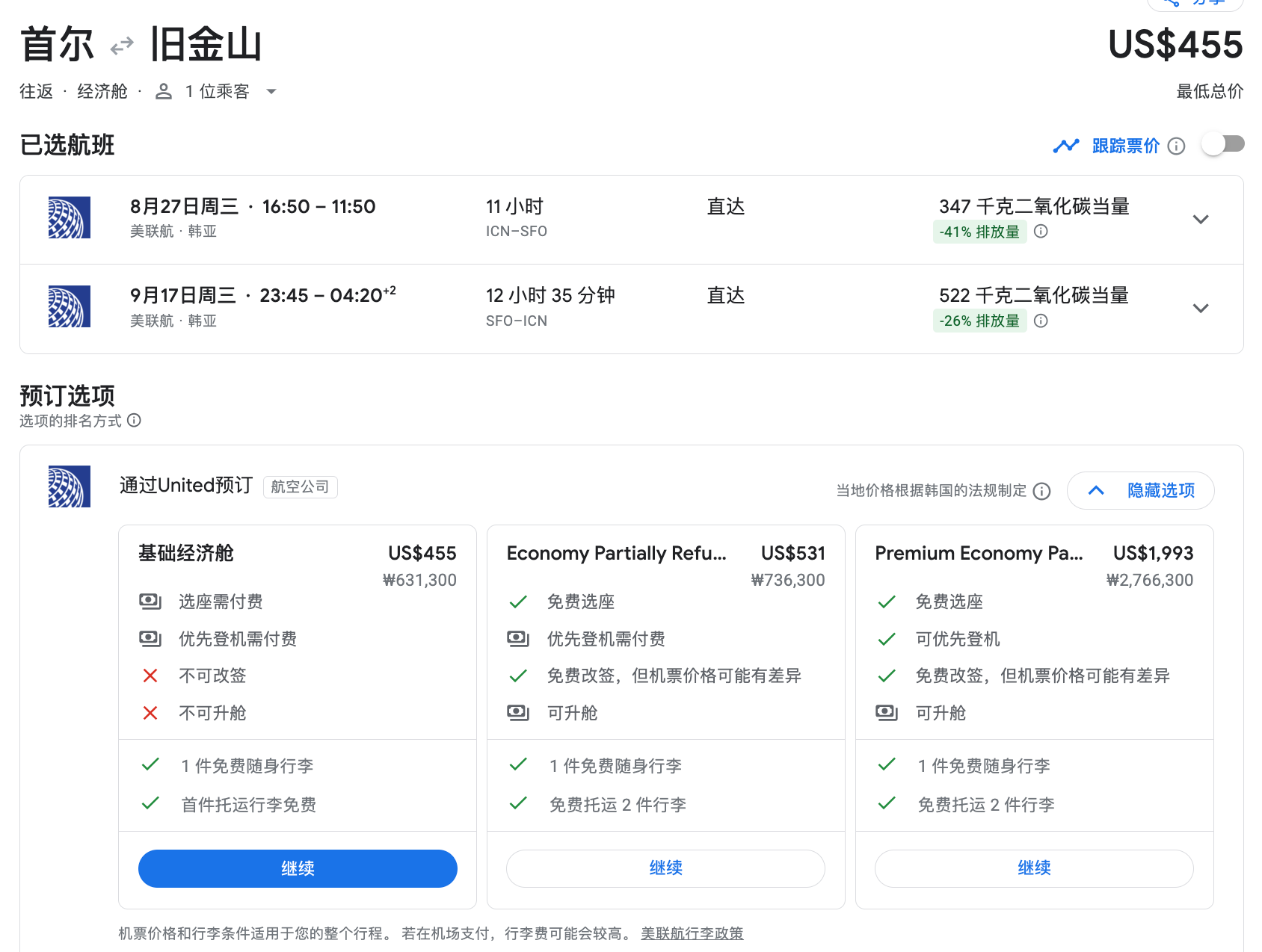Image resolution: width=1262 pixels, height=952 pixels.
Task: Click the red X beside 不可升舱
Action: pyautogui.click(x=150, y=713)
